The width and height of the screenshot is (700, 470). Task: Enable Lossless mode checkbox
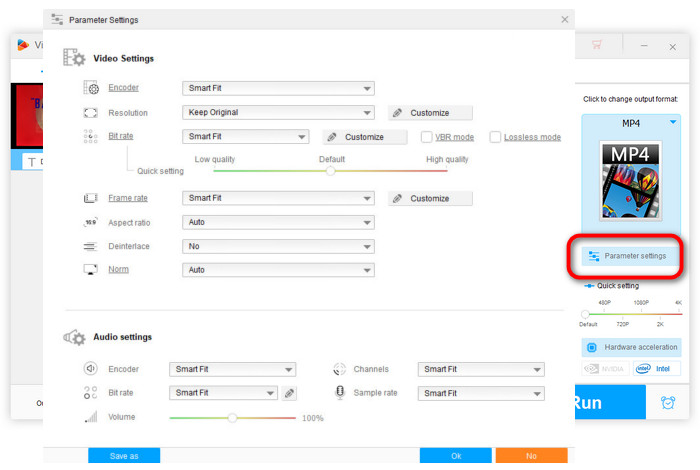[495, 137]
